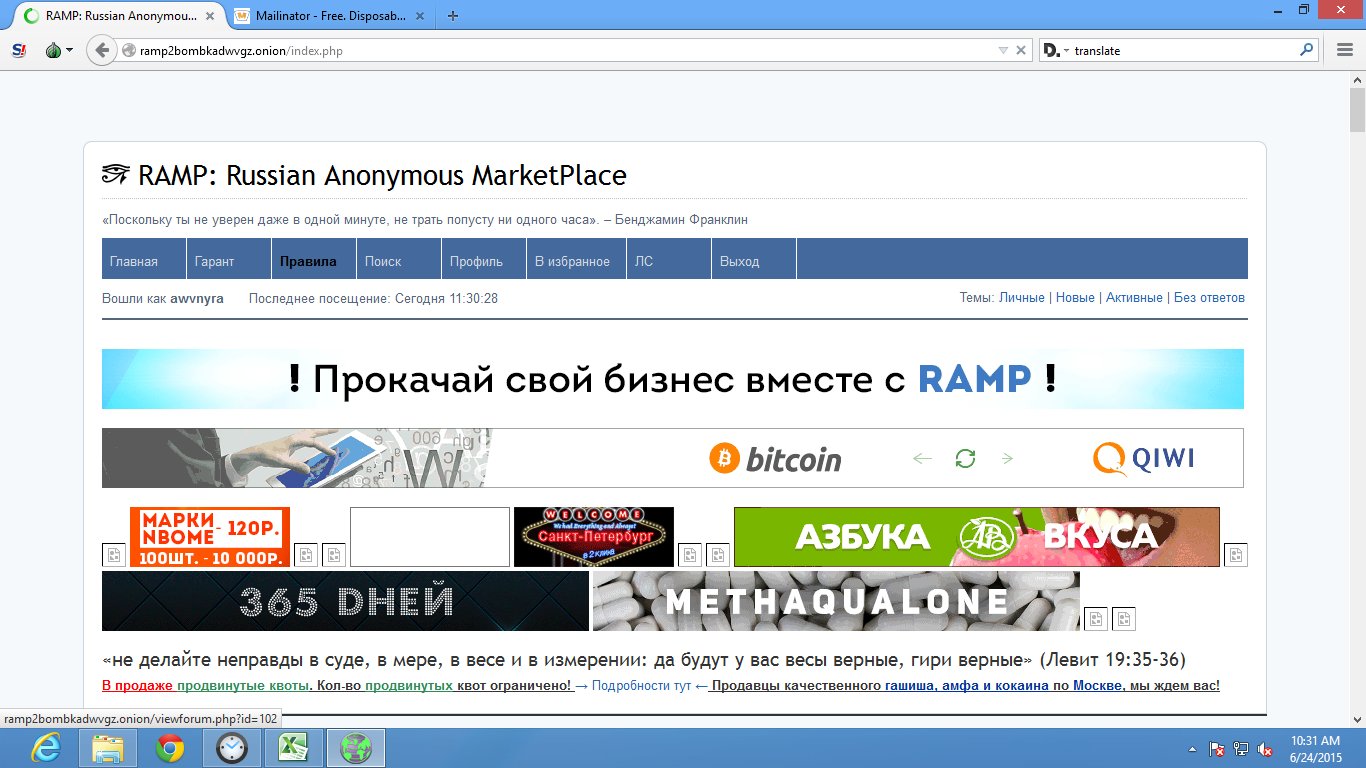Click the network status tray icon
The image size is (1366, 768).
(x=1241, y=749)
